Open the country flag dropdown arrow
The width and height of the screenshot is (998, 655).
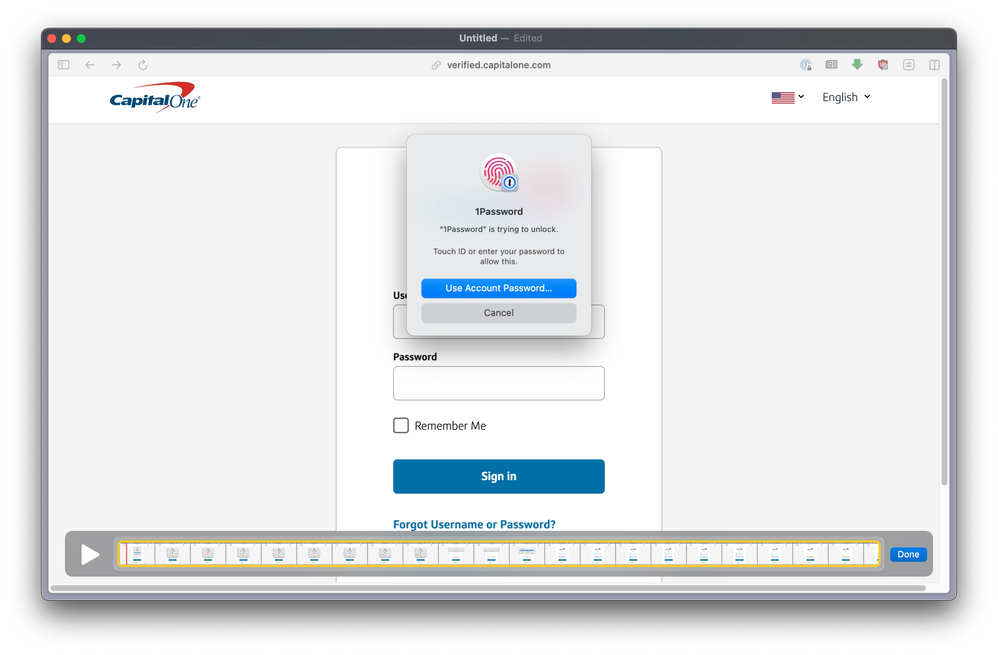click(x=801, y=97)
